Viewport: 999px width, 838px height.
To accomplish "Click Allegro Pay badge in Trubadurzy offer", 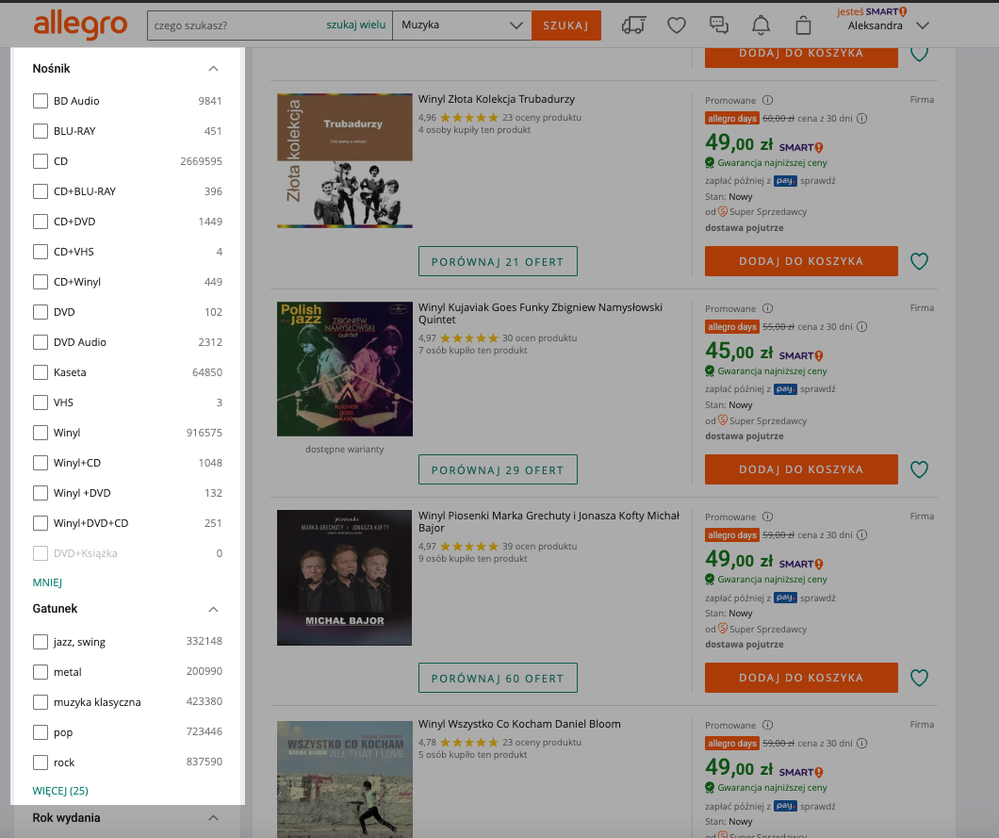I will [x=786, y=181].
